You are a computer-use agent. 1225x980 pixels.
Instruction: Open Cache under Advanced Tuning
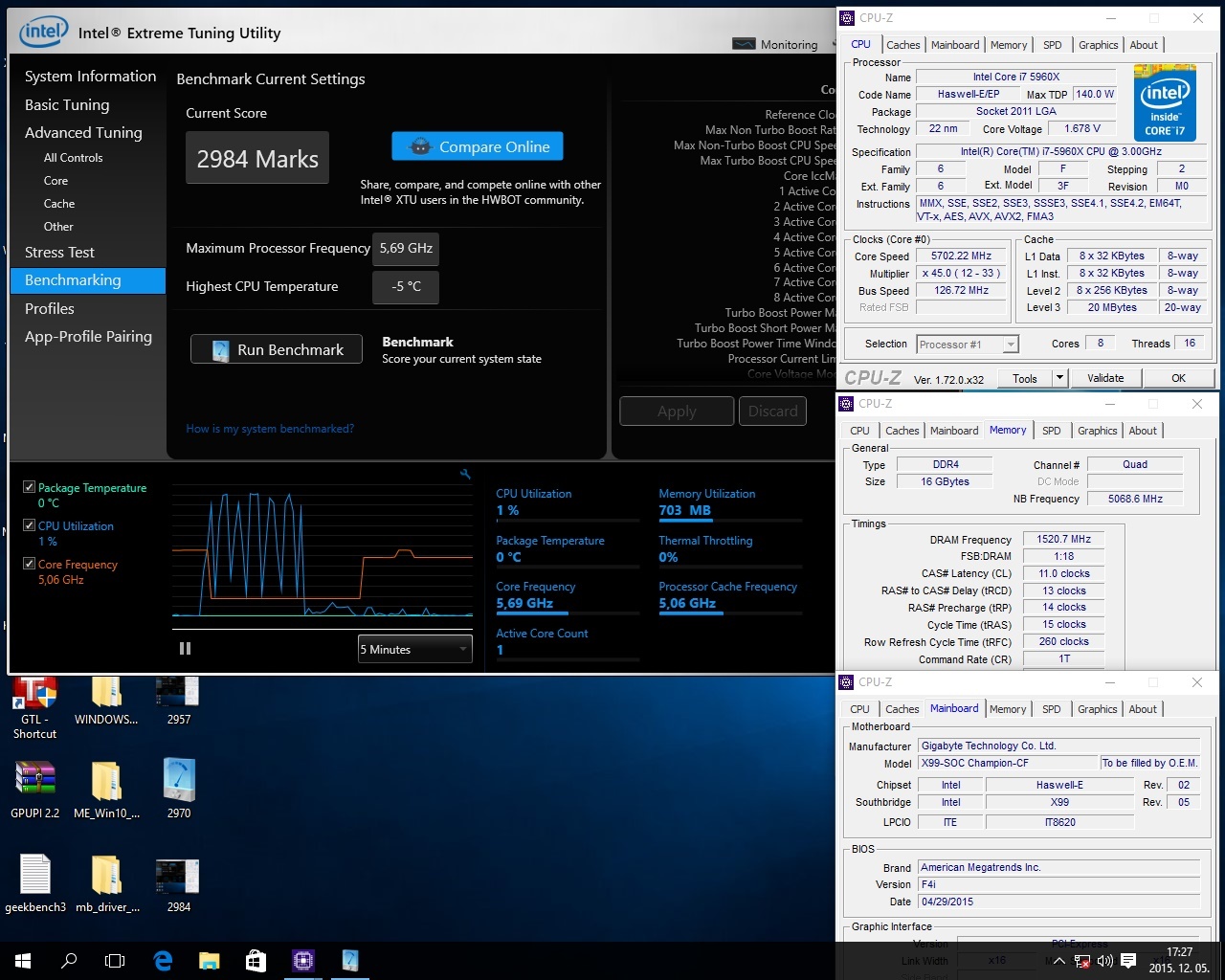pos(59,204)
